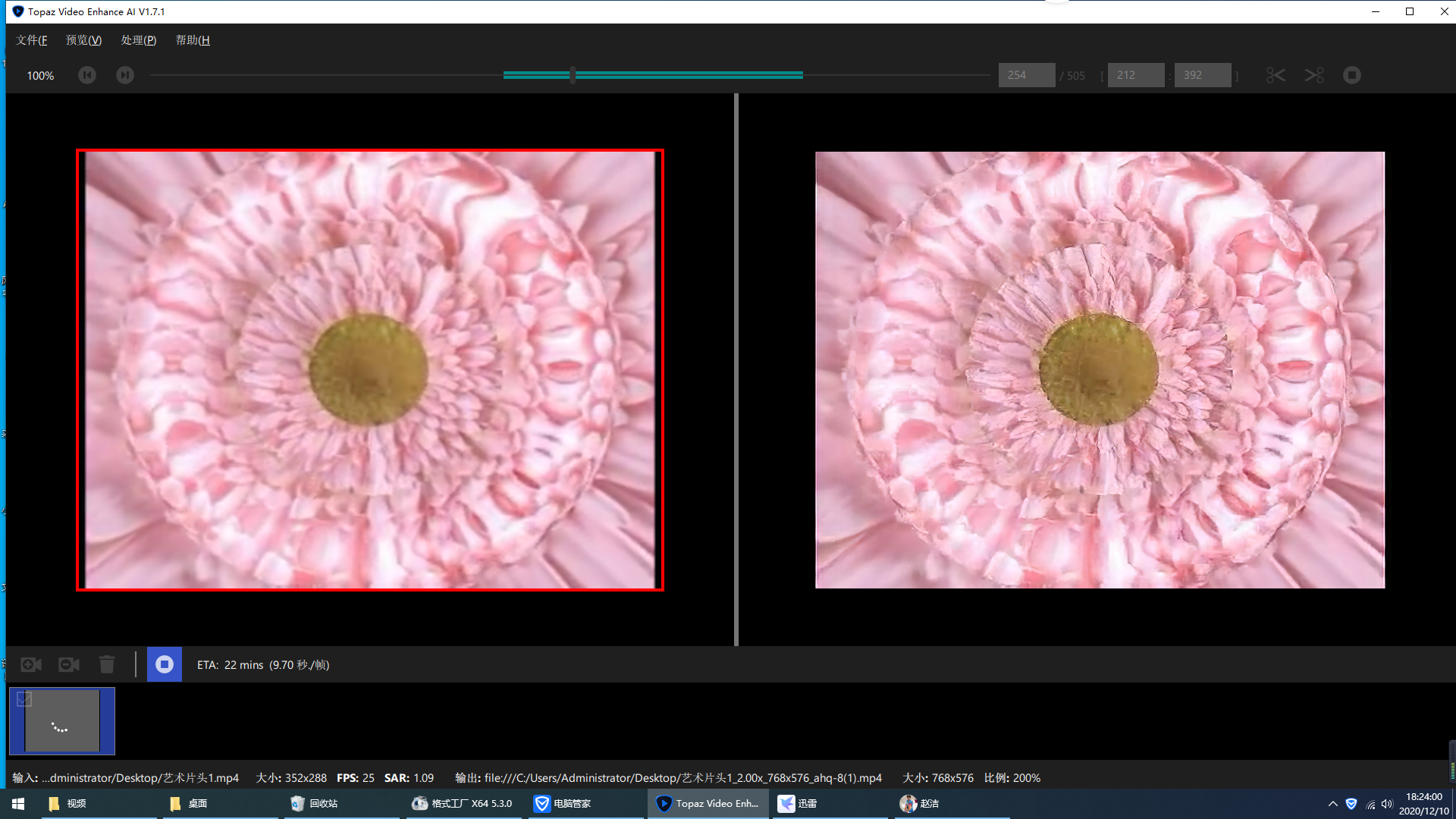The width and height of the screenshot is (1456, 819).
Task: Click the shield security tray icon
Action: [x=1351, y=804]
